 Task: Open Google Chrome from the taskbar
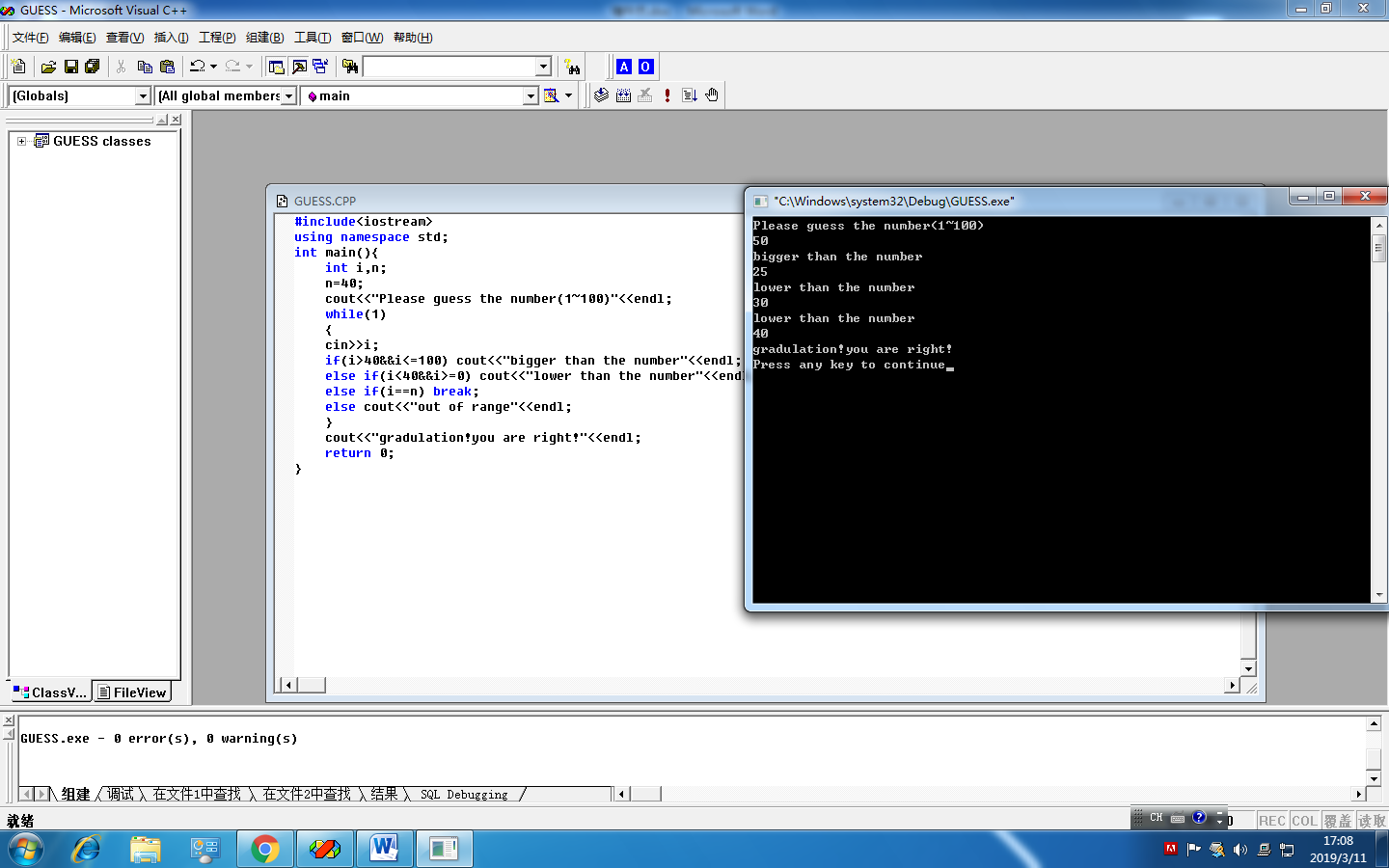pyautogui.click(x=265, y=849)
